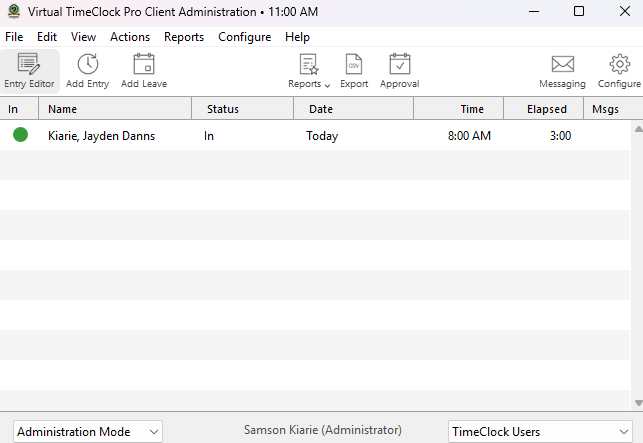Open the Approval calendar icon
Viewport: 643px width, 443px height.
tap(400, 64)
